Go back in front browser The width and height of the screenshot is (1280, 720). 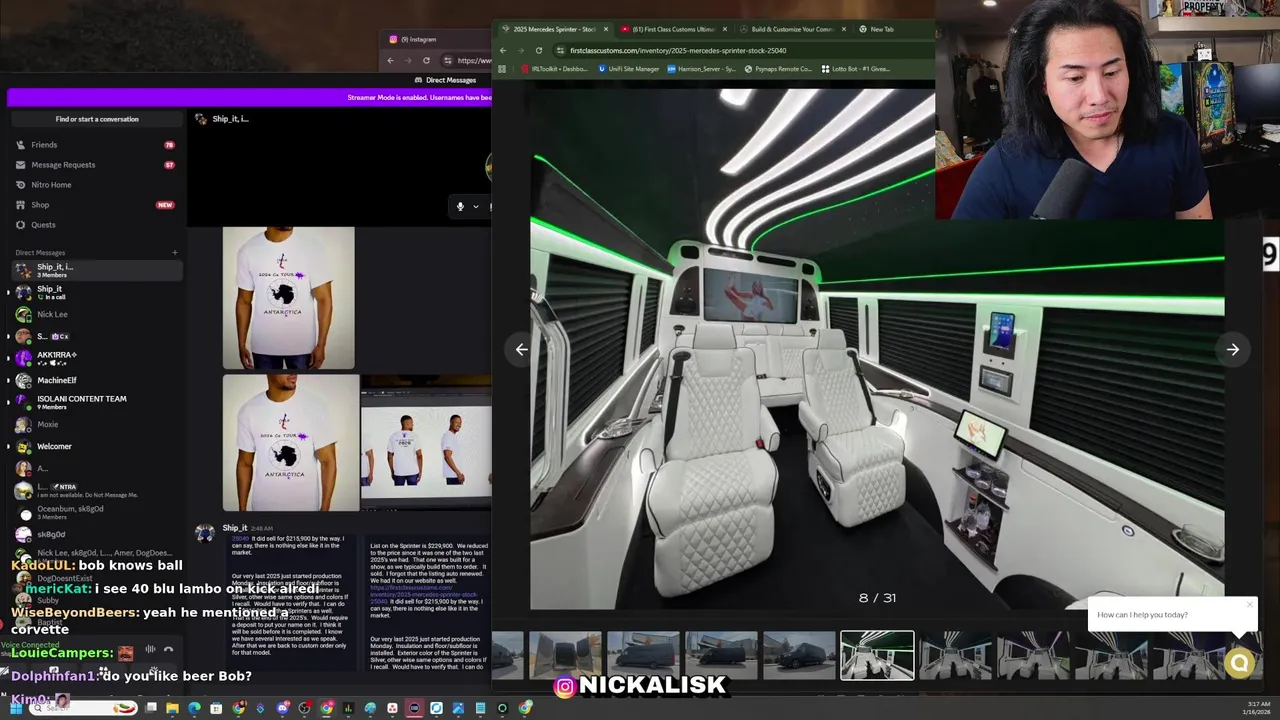click(x=503, y=50)
